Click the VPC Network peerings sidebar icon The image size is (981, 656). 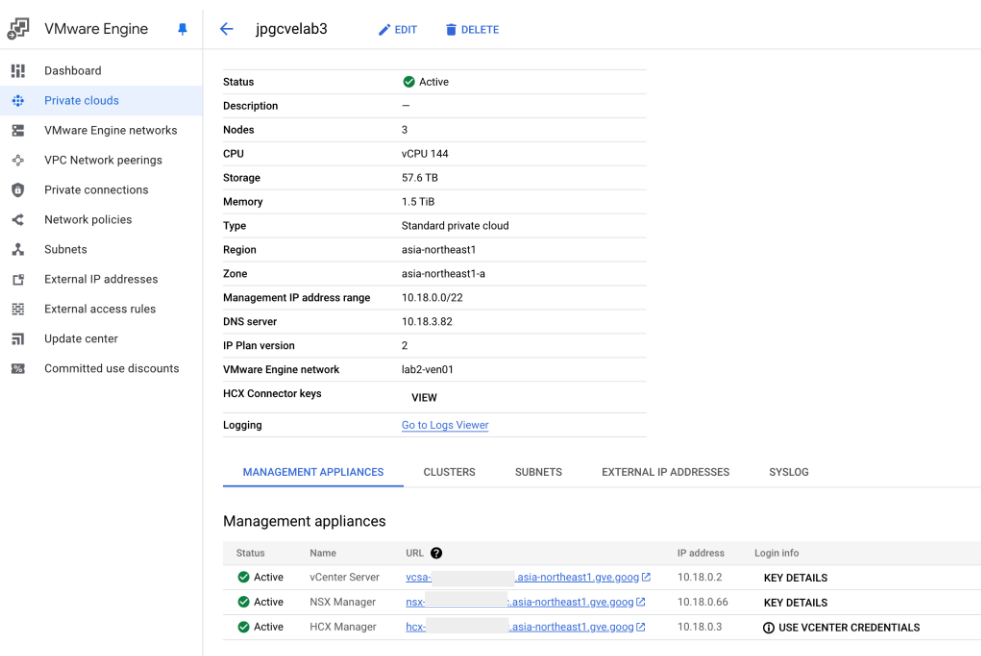coord(18,160)
